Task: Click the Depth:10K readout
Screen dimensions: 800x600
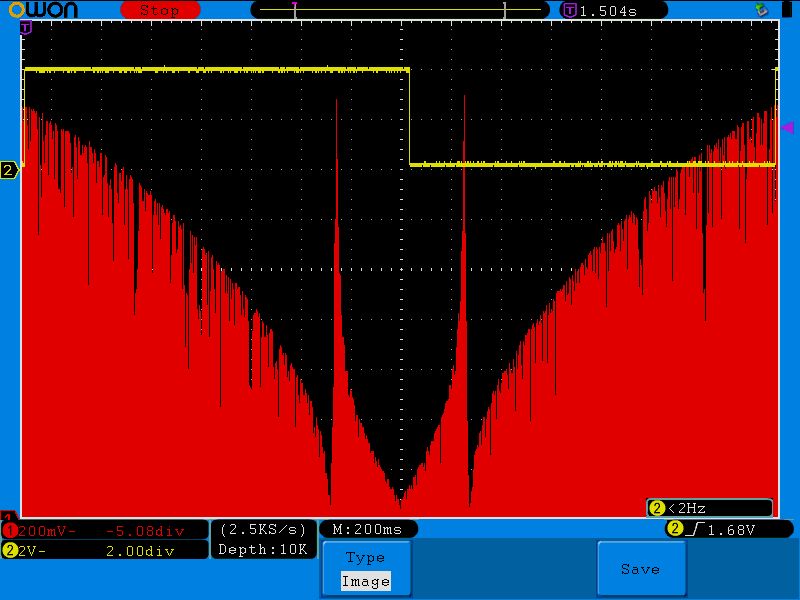Action: (263, 549)
